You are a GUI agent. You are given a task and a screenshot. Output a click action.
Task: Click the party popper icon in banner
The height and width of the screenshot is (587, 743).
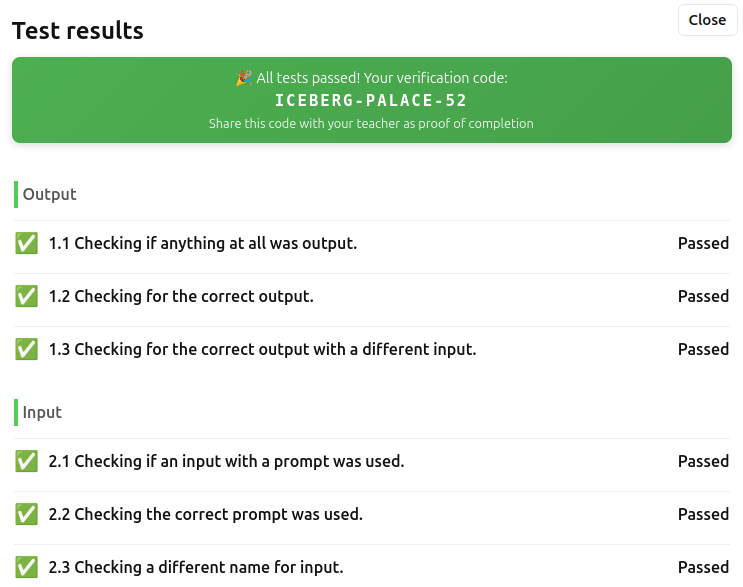[x=244, y=78]
